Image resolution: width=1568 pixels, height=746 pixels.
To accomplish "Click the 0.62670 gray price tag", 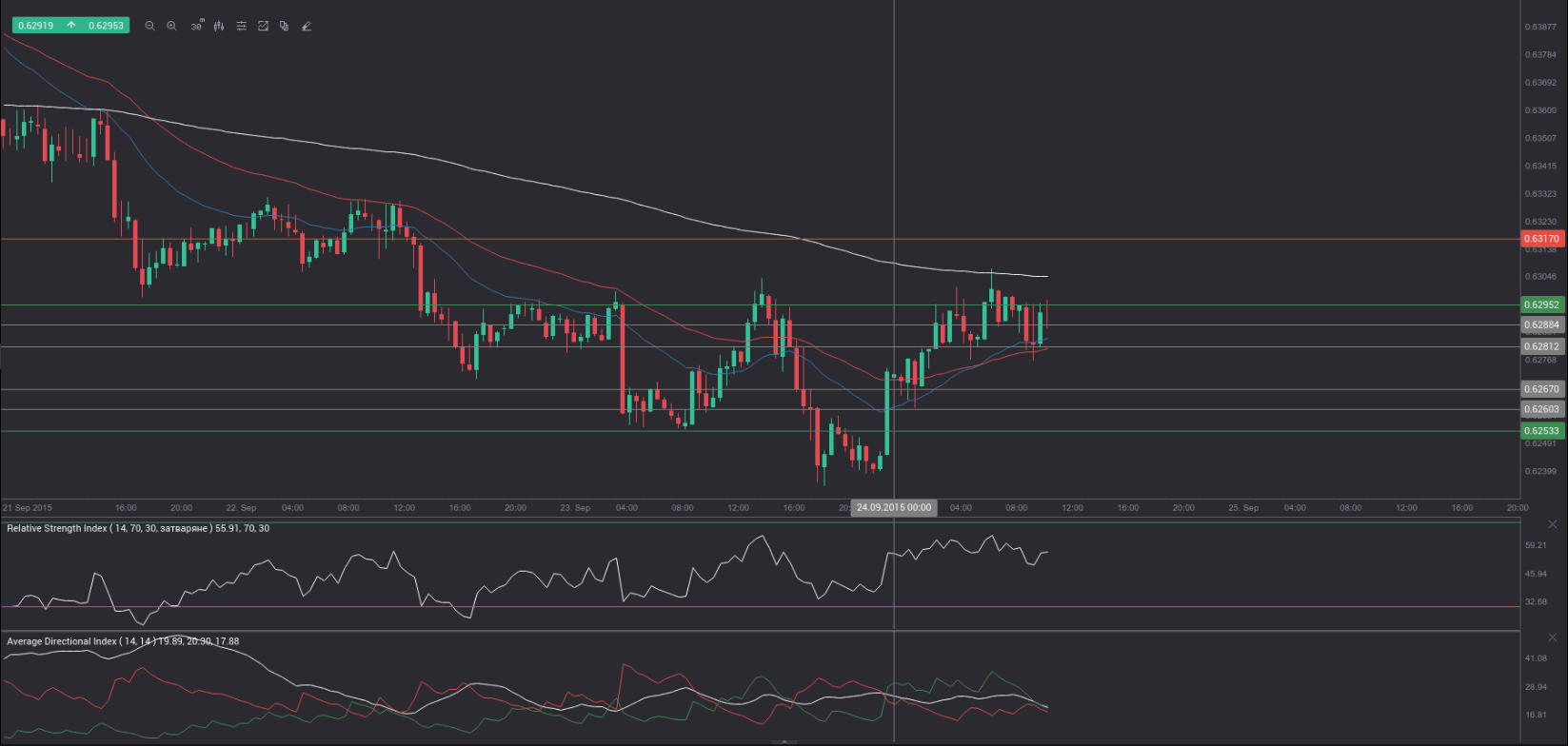I will click(x=1540, y=389).
